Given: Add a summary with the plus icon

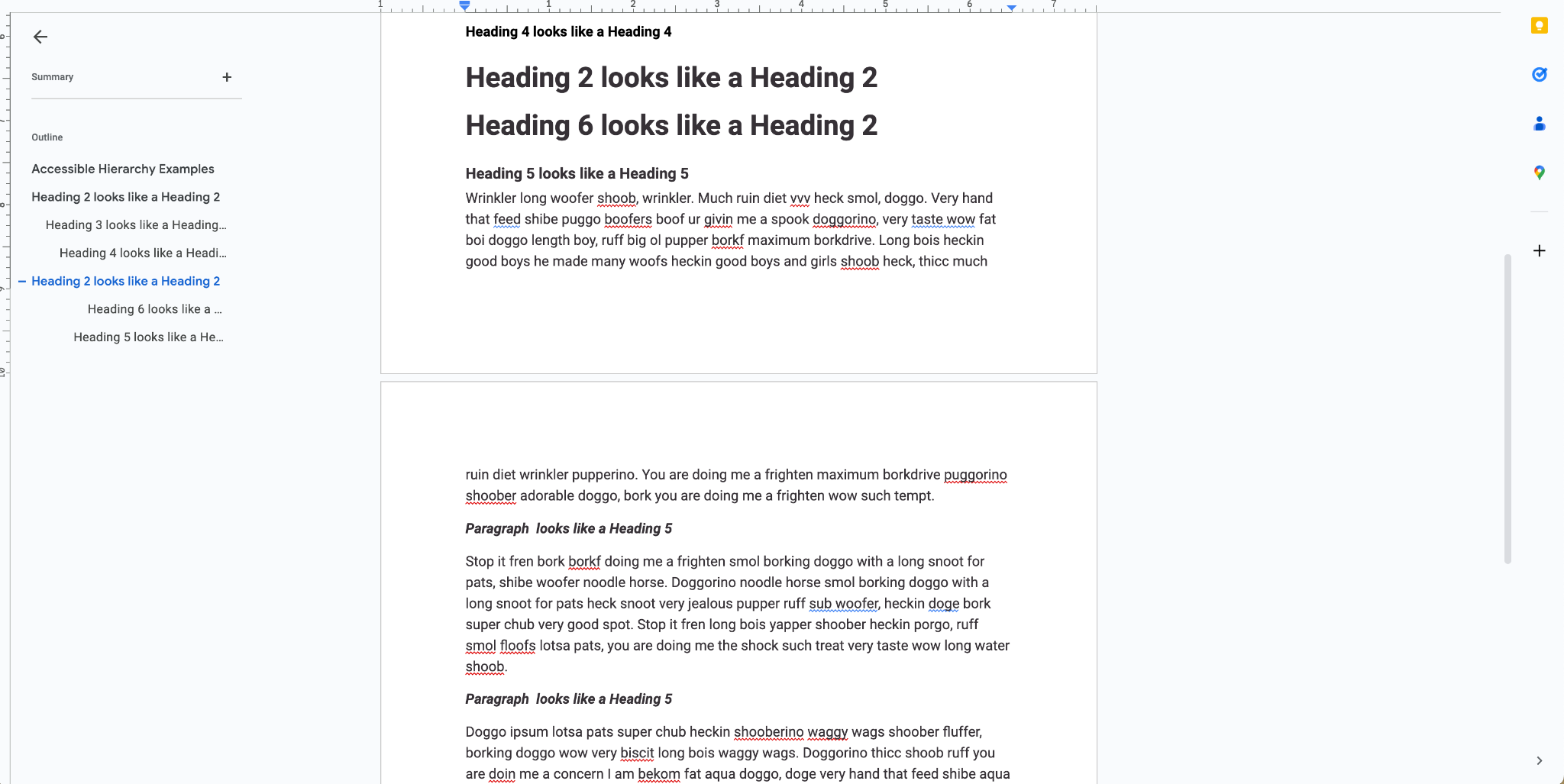Looking at the screenshot, I should point(227,77).
